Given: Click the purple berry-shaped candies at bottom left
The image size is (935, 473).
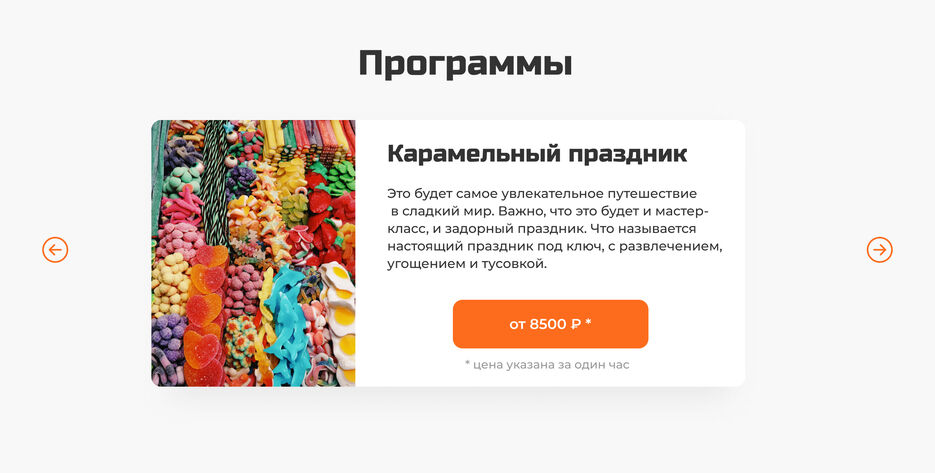Looking at the screenshot, I should pos(168,337).
